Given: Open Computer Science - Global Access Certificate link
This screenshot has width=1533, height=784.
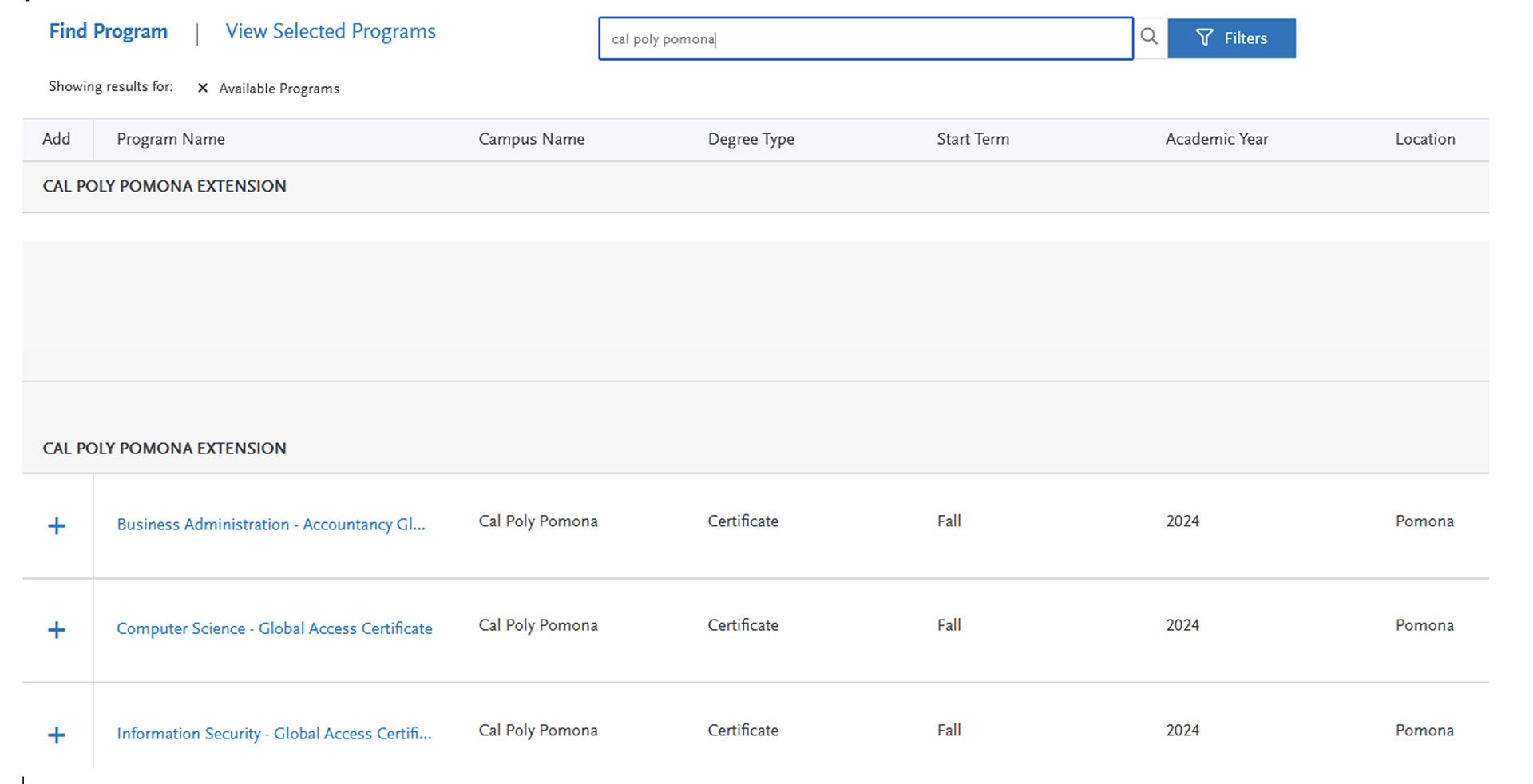Looking at the screenshot, I should (275, 628).
